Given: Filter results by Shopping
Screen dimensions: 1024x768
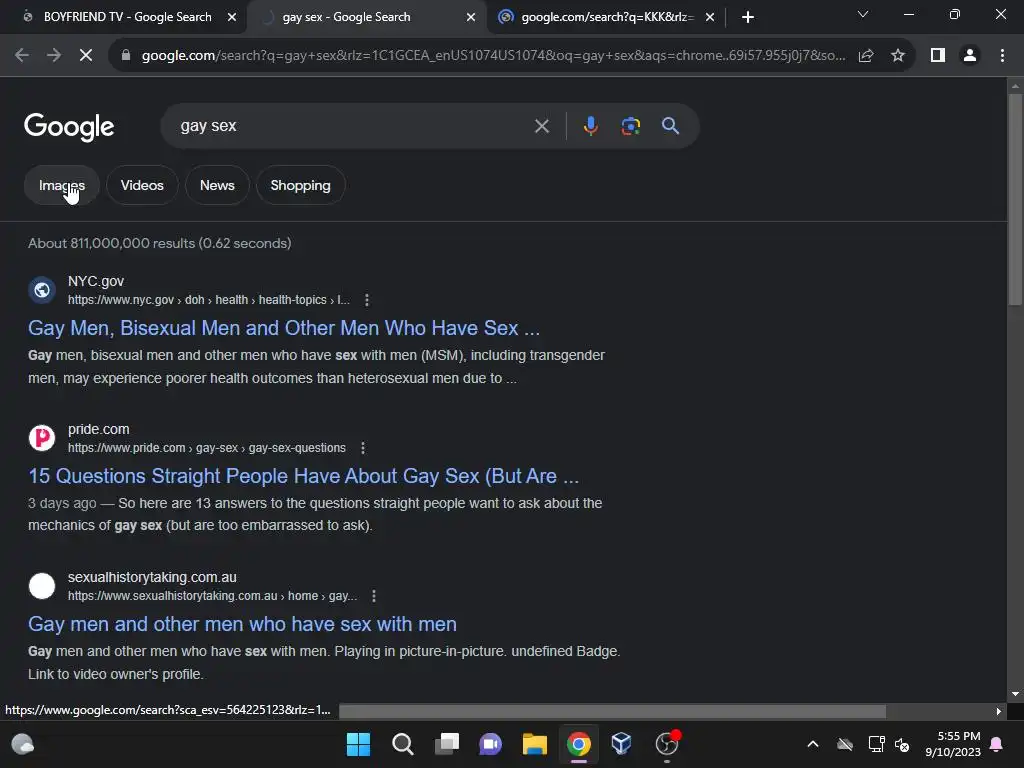Looking at the screenshot, I should (x=300, y=185).
